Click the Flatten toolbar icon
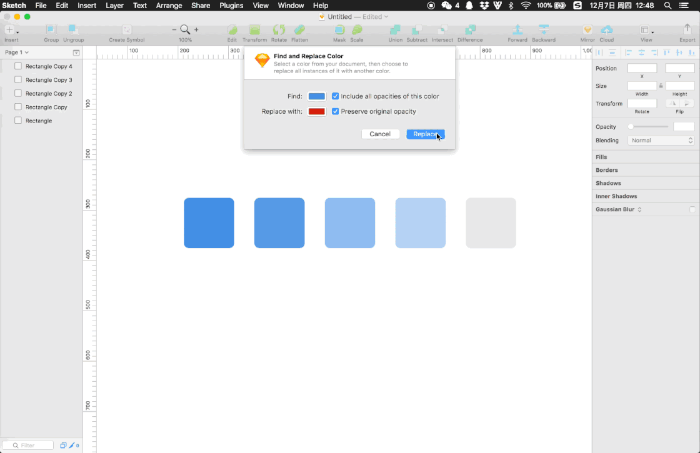The image size is (700, 453). pos(299,30)
